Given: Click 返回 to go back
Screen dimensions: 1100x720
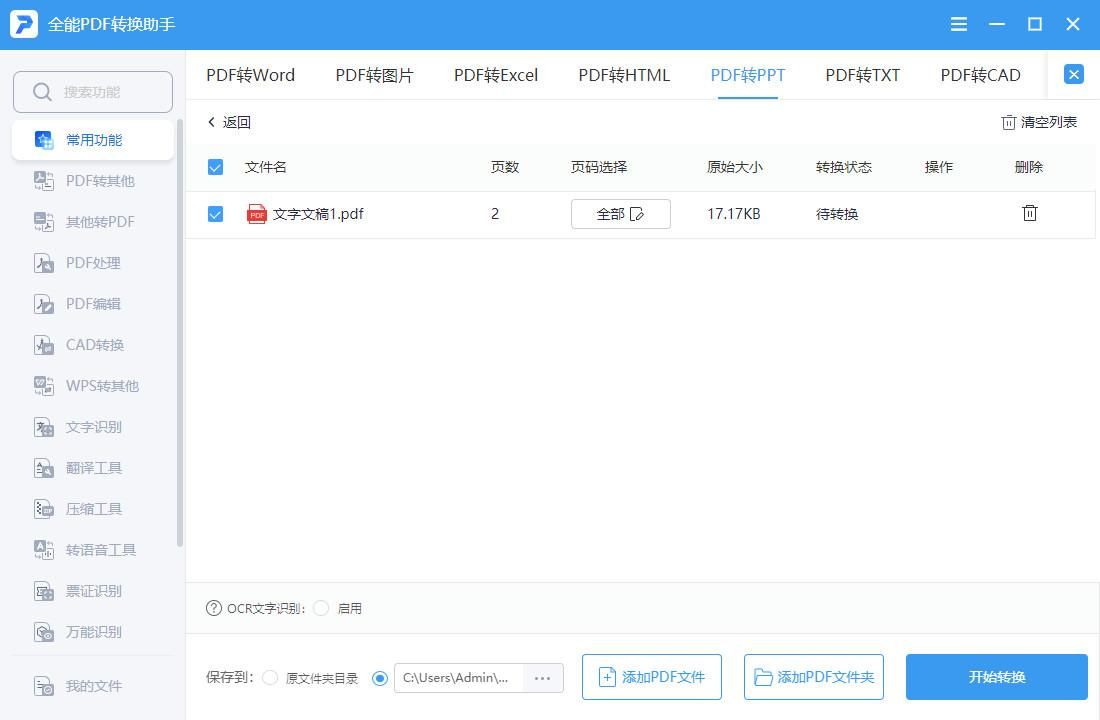Looking at the screenshot, I should (x=229, y=122).
